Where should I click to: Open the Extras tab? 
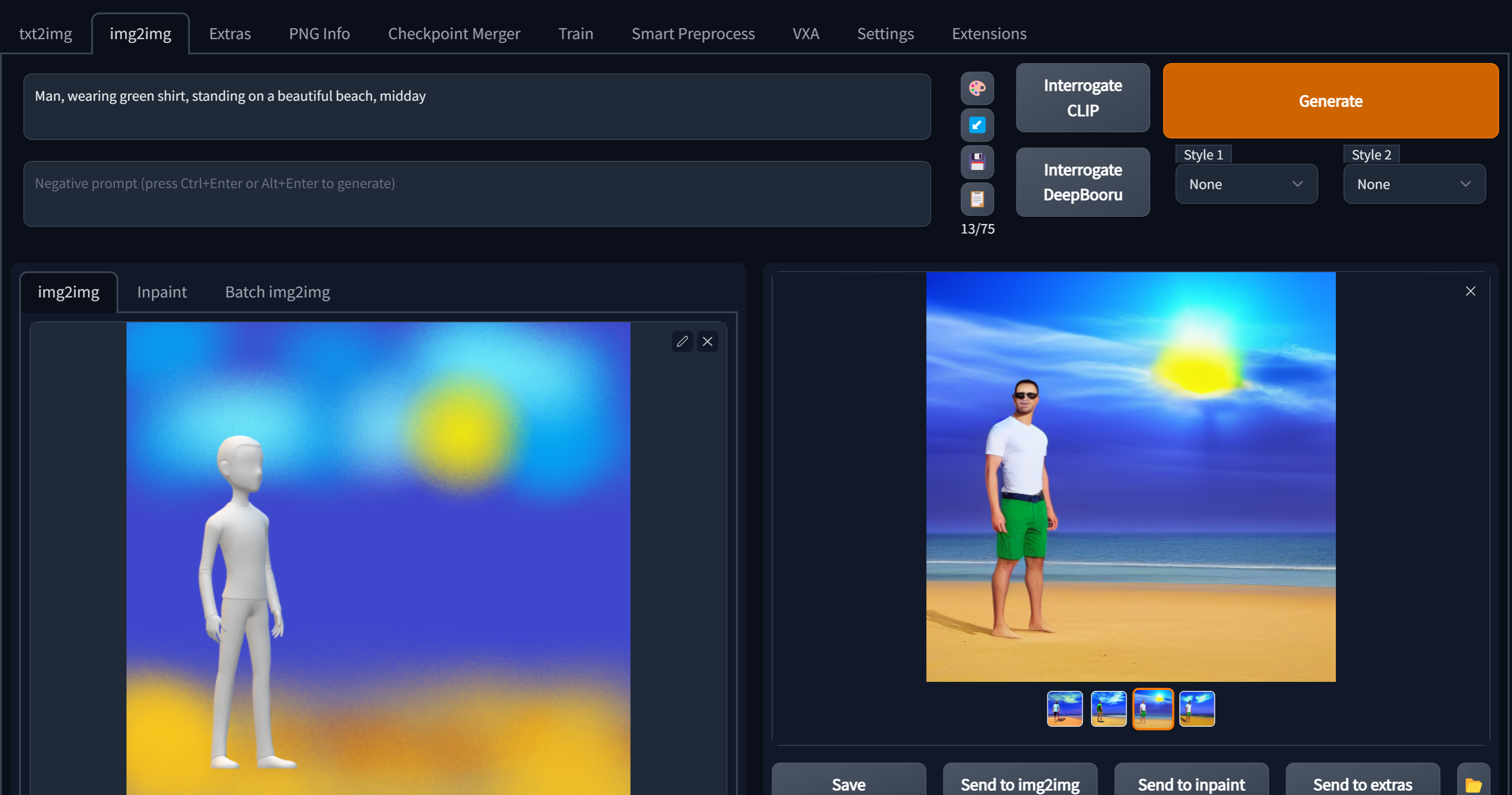pyautogui.click(x=230, y=33)
